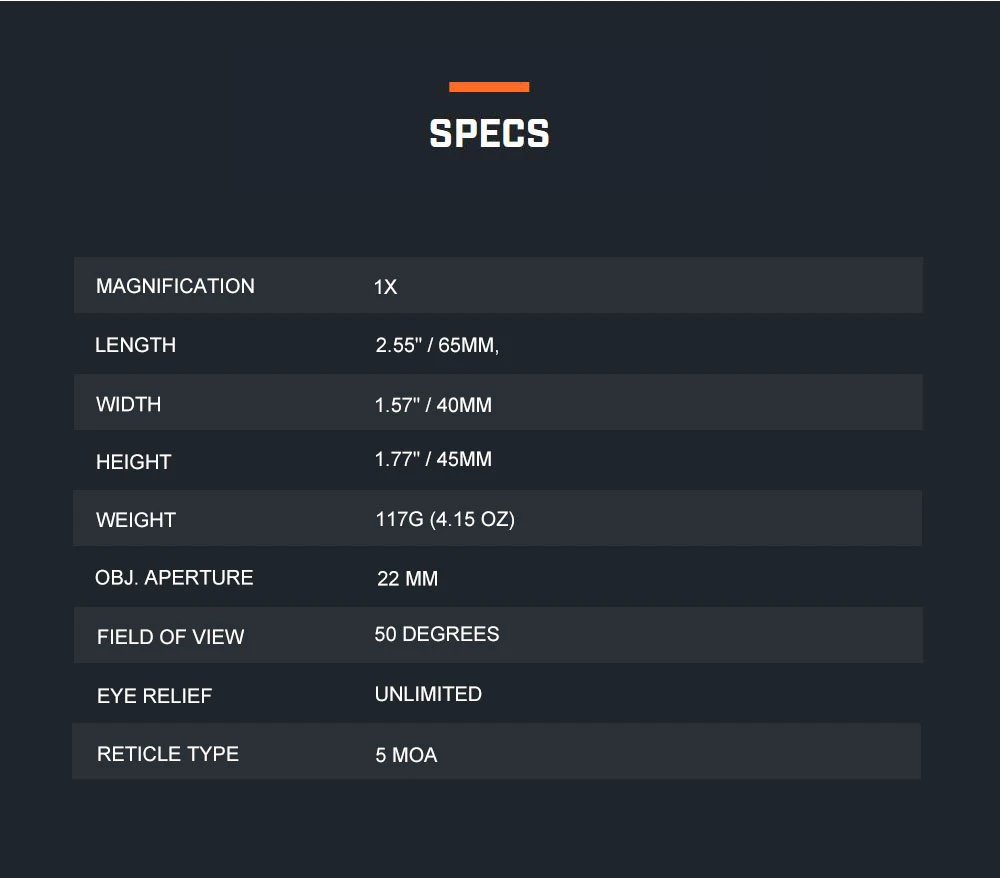Screen dimensions: 1000x878
Task: Click the 1X magnification value
Action: coord(386,287)
